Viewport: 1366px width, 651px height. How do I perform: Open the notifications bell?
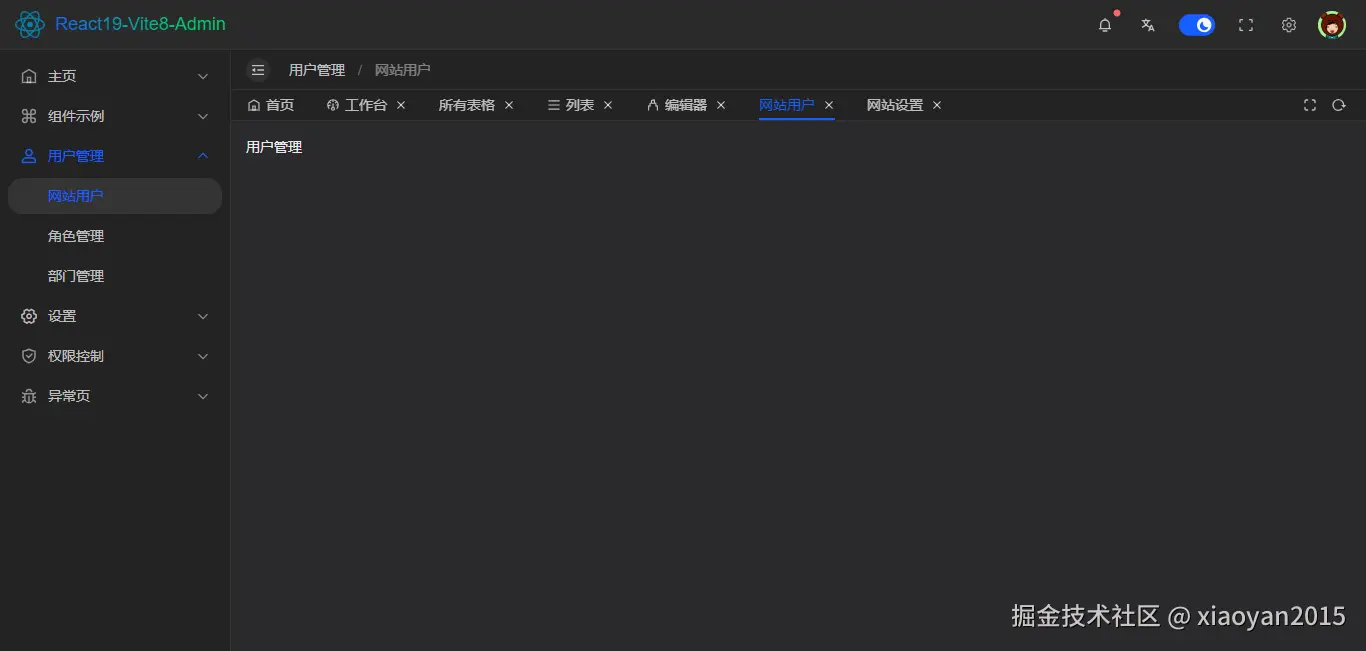click(1105, 25)
